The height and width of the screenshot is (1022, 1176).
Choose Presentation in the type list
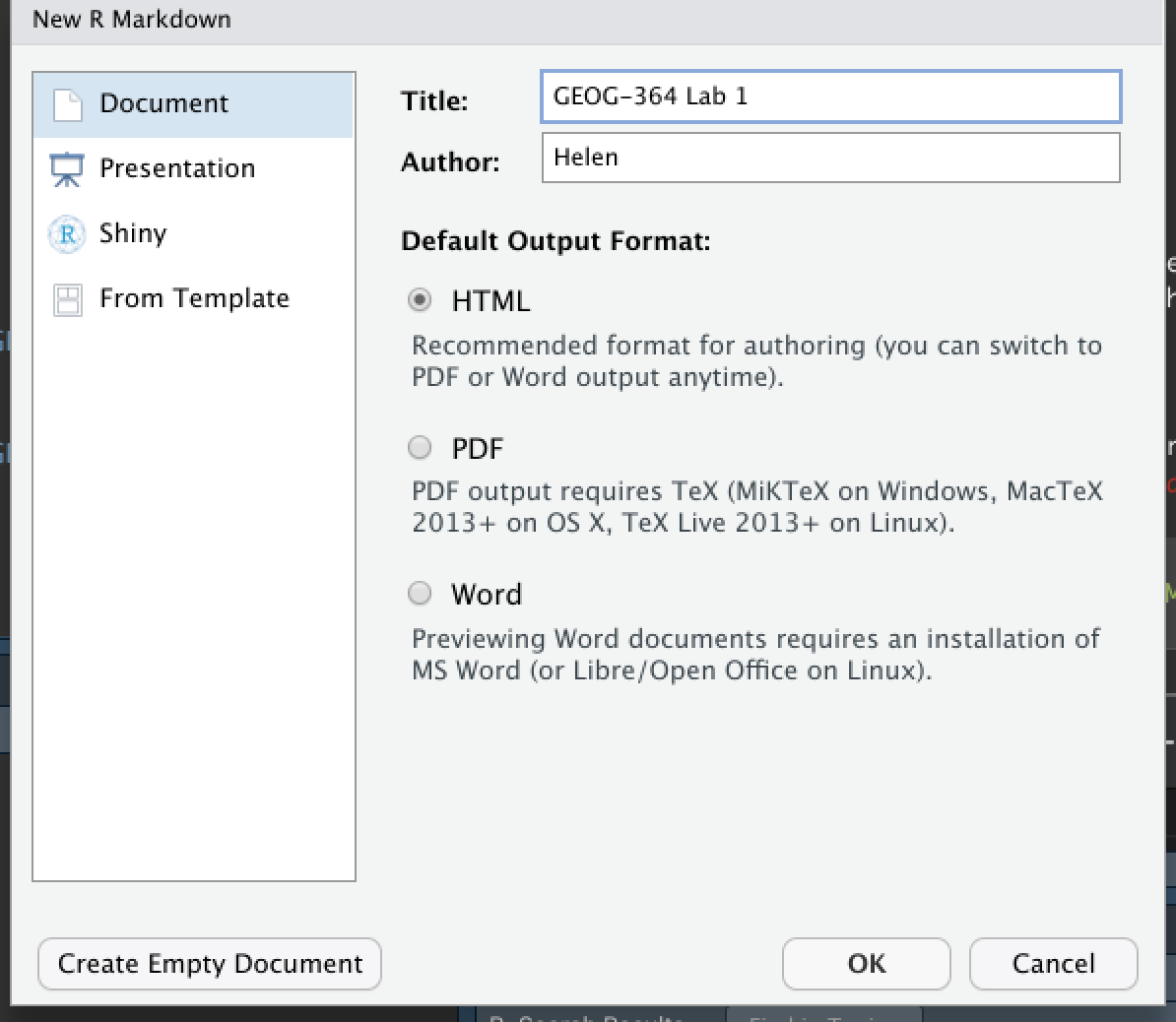(x=177, y=168)
